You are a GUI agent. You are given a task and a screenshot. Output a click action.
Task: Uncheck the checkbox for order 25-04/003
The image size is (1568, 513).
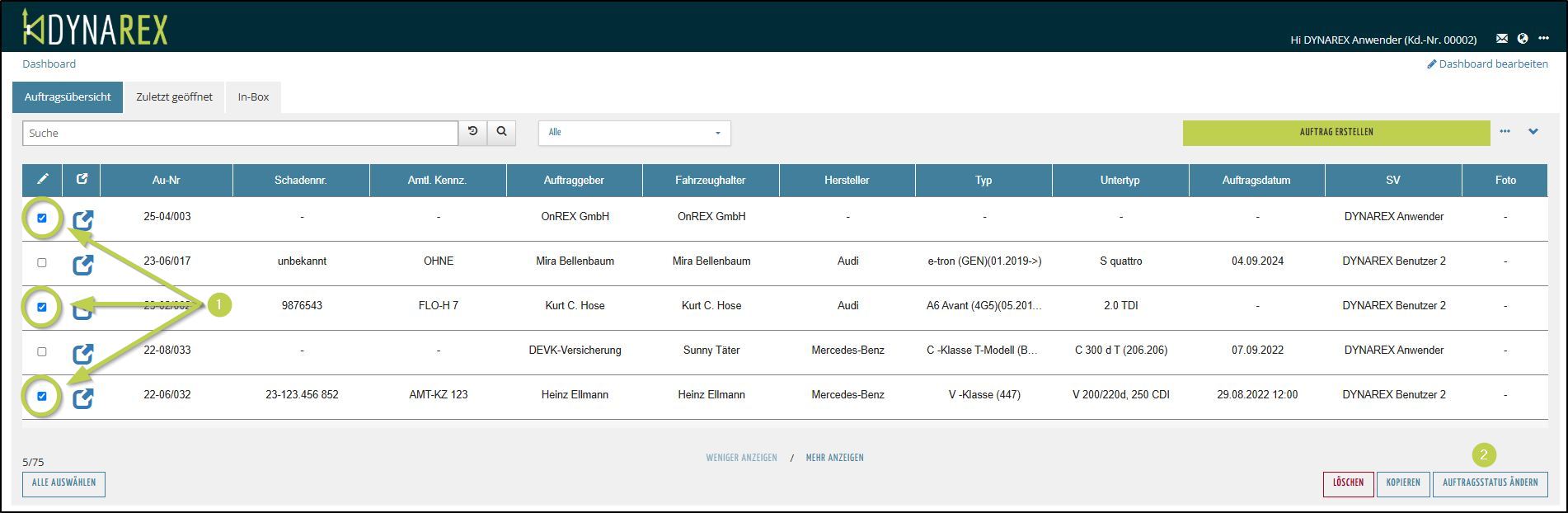point(42,218)
